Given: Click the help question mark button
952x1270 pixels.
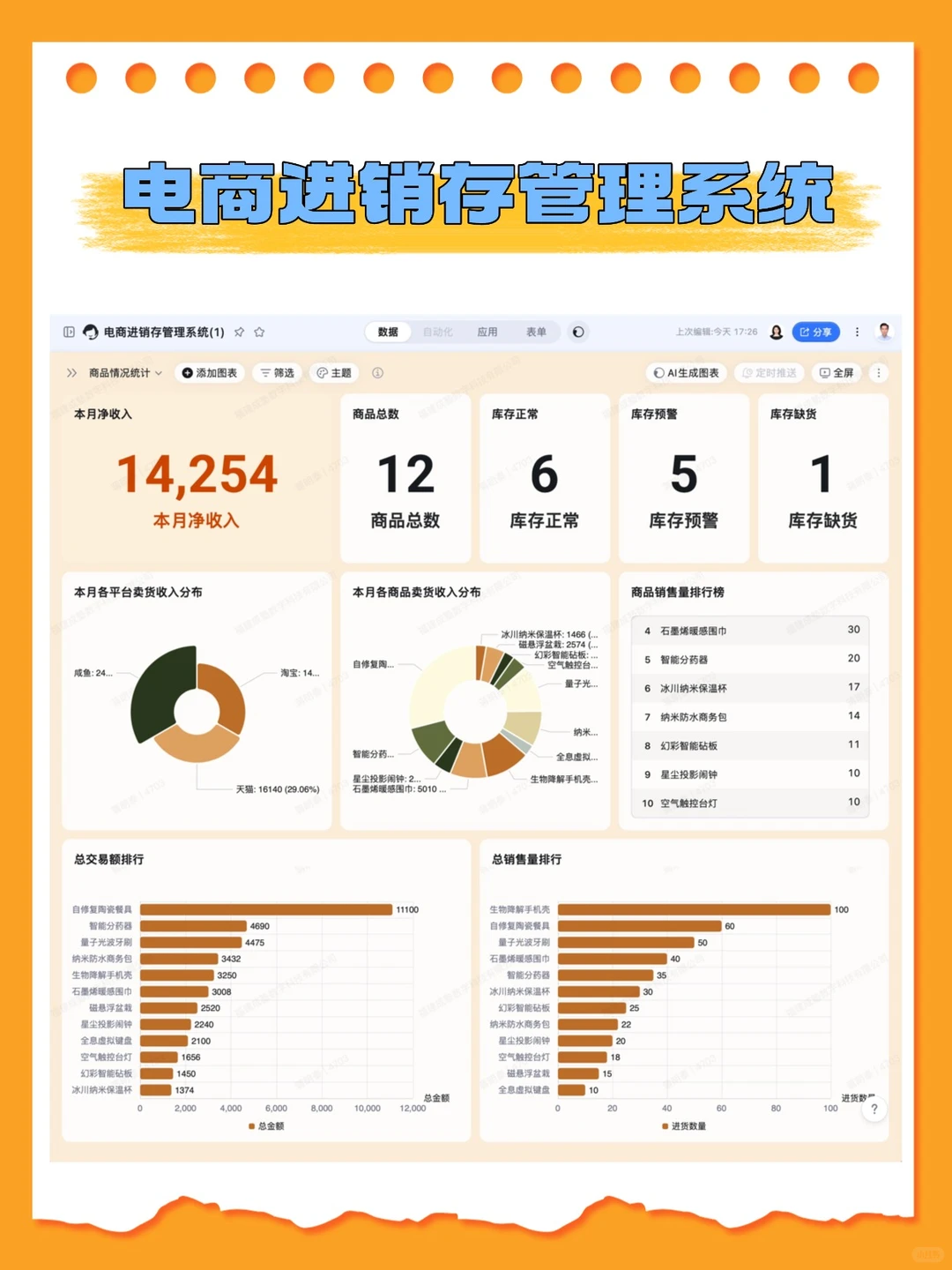Looking at the screenshot, I should coord(874,1109).
